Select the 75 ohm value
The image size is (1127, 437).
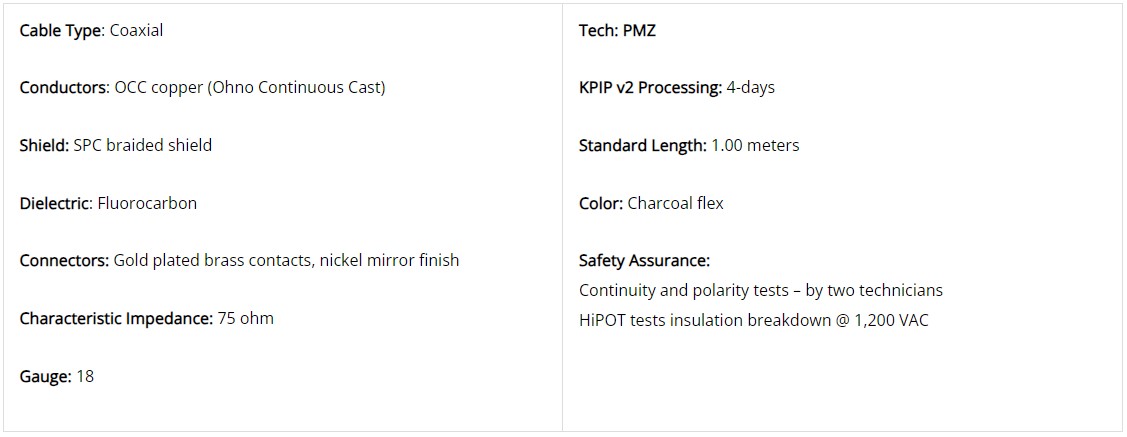coord(246,318)
